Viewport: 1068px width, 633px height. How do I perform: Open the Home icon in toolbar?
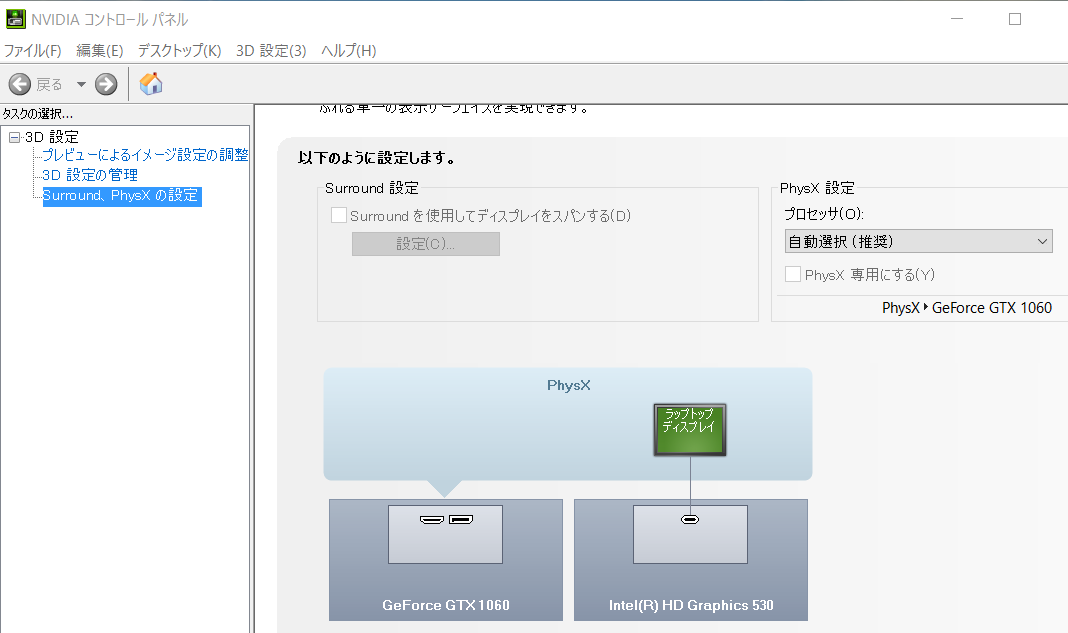(151, 84)
